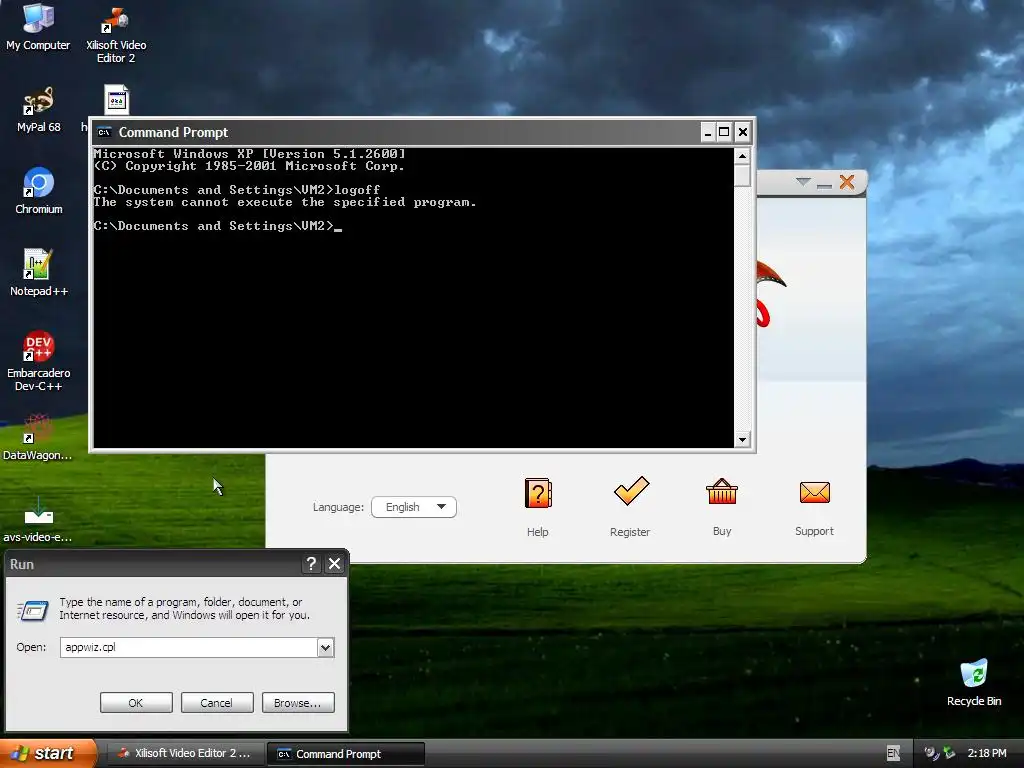Click the Help book icon in Xilisoft window

pos(538,493)
